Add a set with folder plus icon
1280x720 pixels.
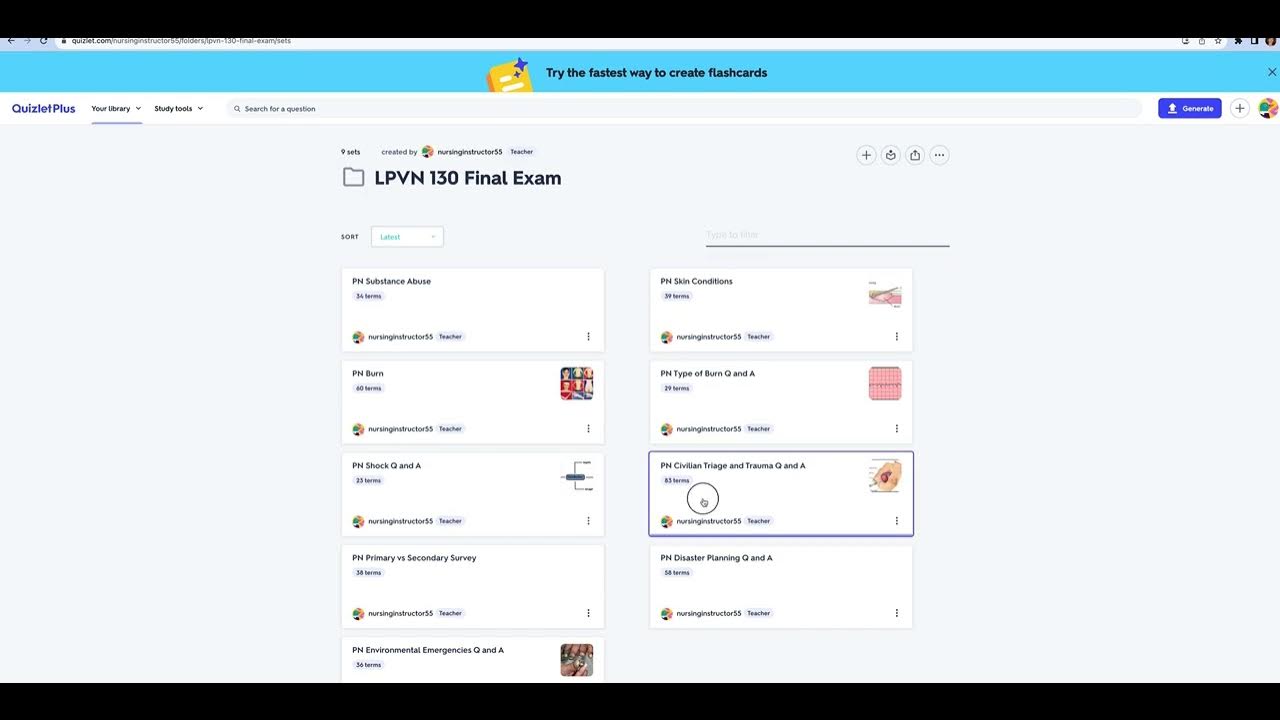click(x=866, y=155)
